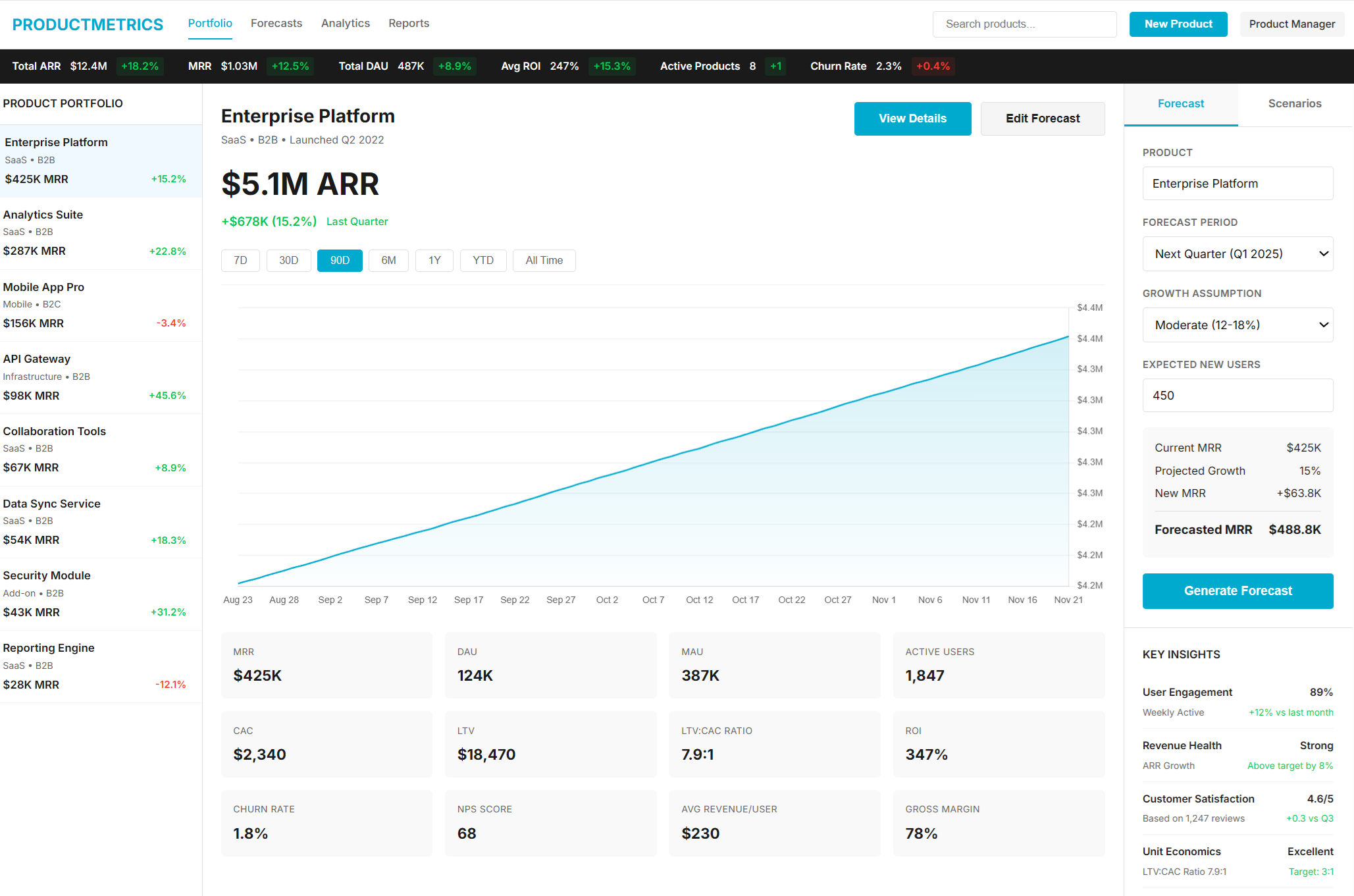Open the Analytics section
The height and width of the screenshot is (896, 1354).
(x=345, y=23)
